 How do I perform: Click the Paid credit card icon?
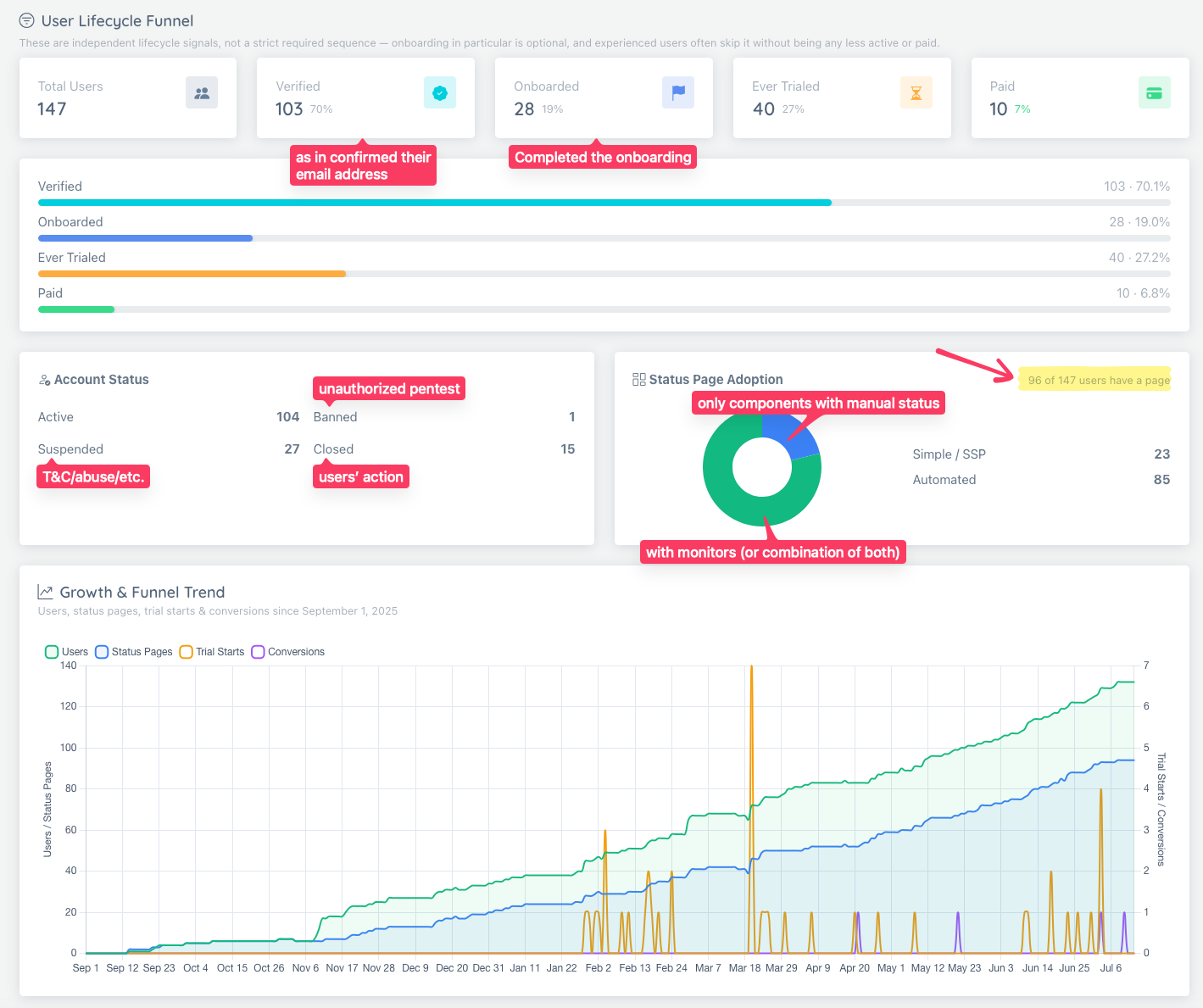tap(1154, 93)
